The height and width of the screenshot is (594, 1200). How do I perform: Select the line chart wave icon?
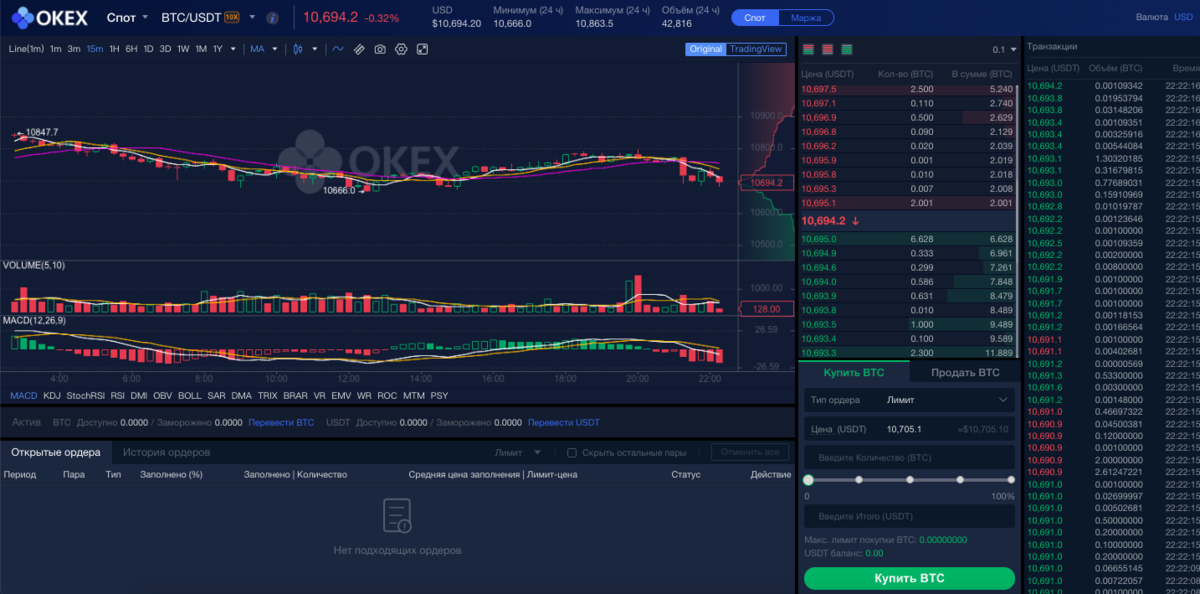[339, 48]
